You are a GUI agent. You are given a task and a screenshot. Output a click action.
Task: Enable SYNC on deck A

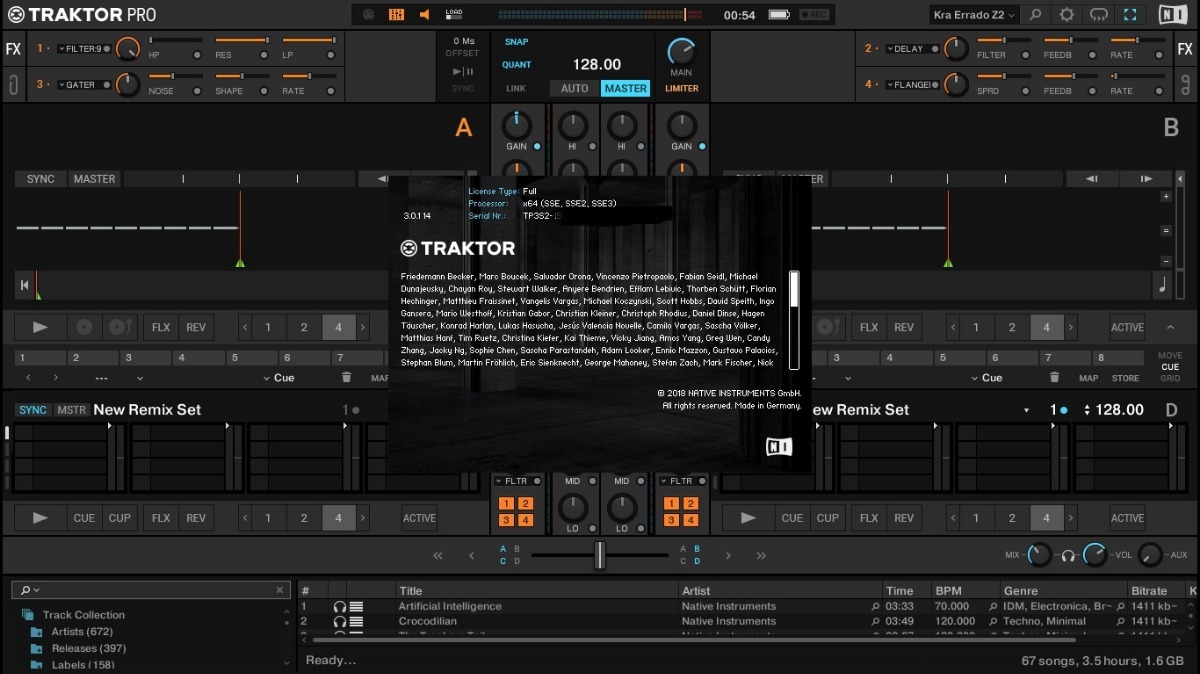click(x=41, y=179)
